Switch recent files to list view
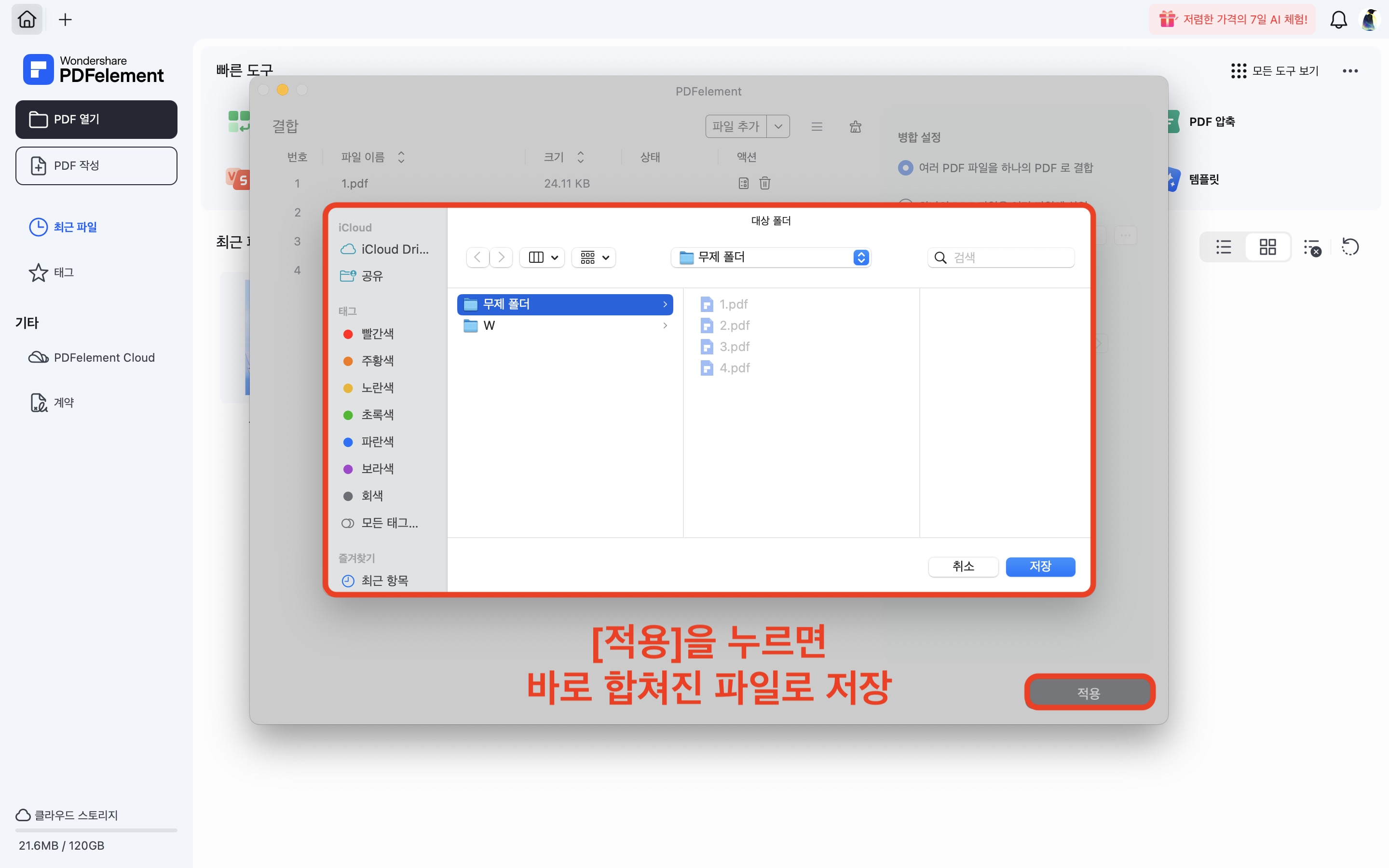 pos(1223,247)
